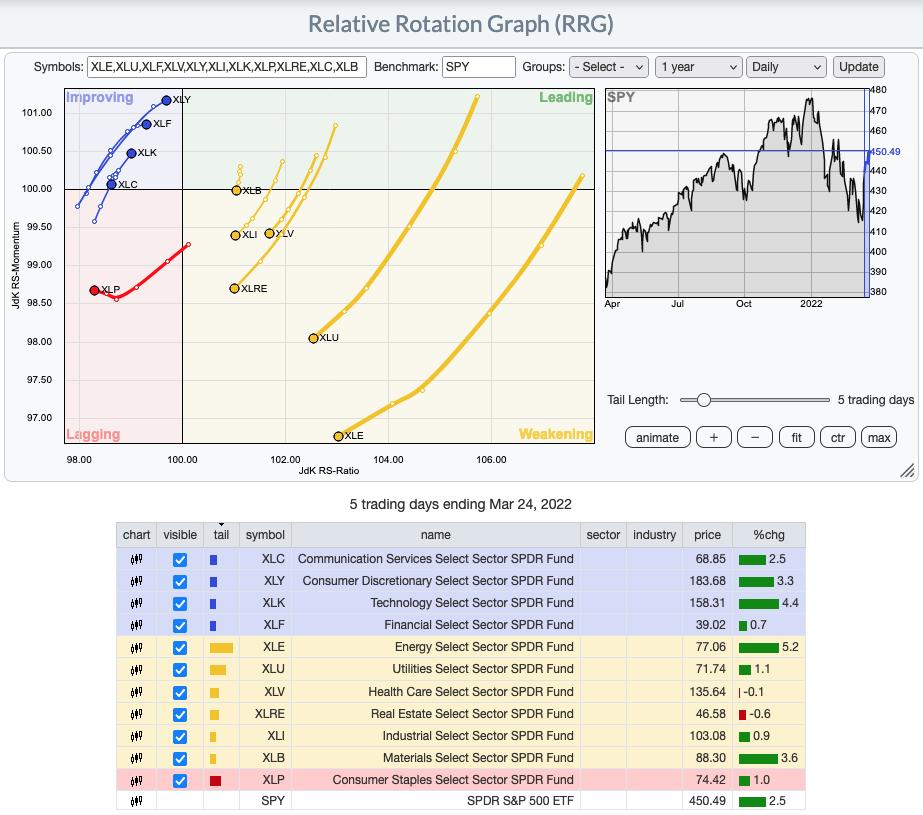Sort table by %chg column
The height and width of the screenshot is (815, 923).
769,535
